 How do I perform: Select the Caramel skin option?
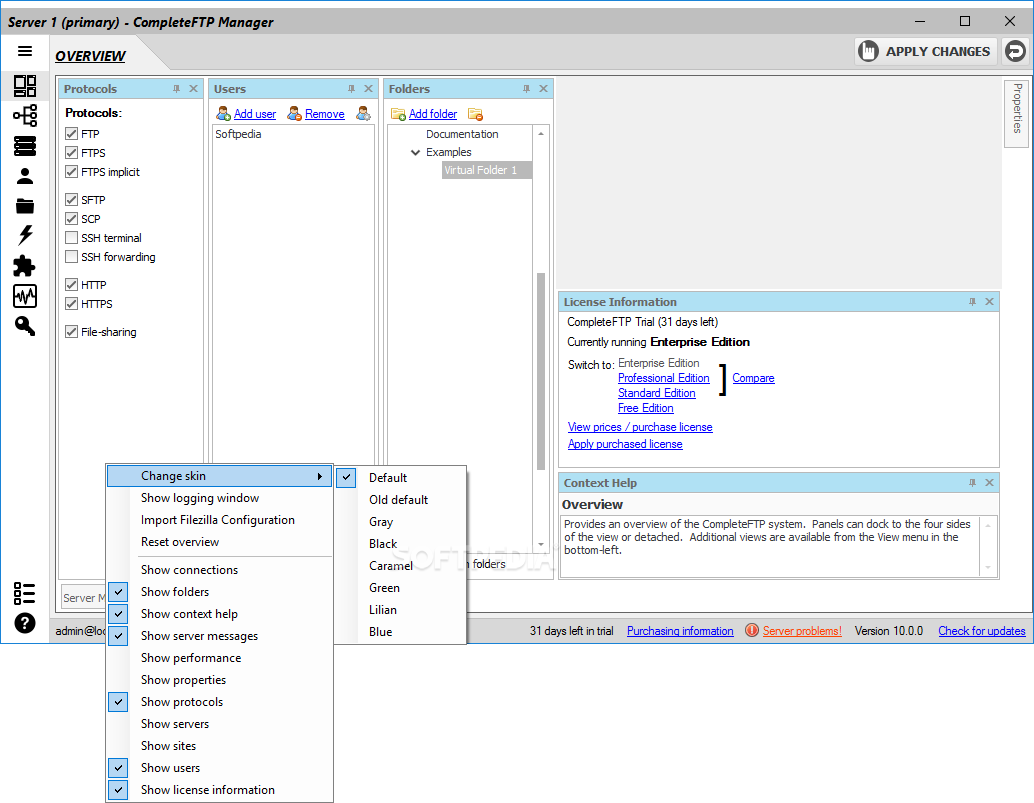[400, 566]
